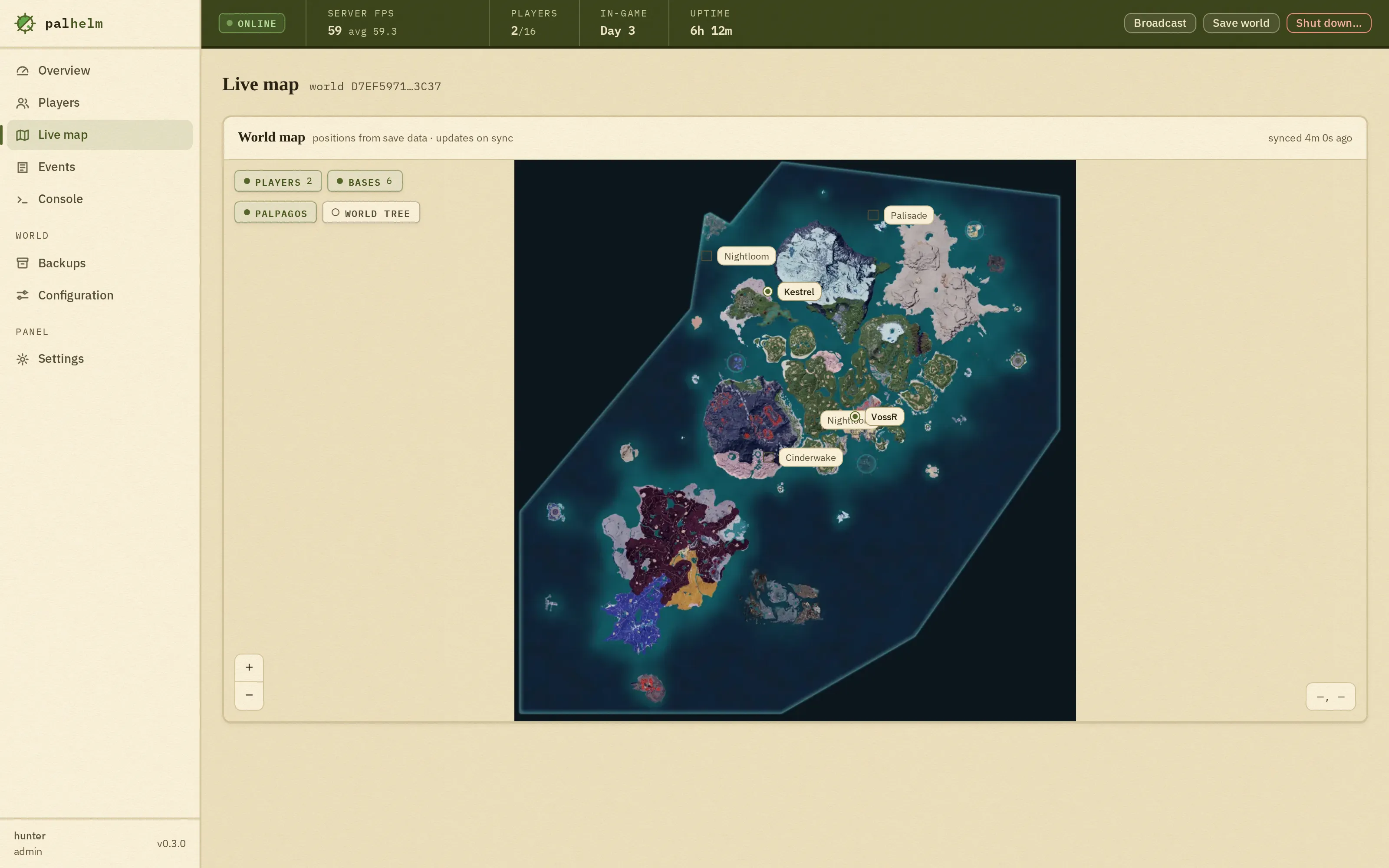Click the Live map page title
The image size is (1389, 868).
(260, 84)
